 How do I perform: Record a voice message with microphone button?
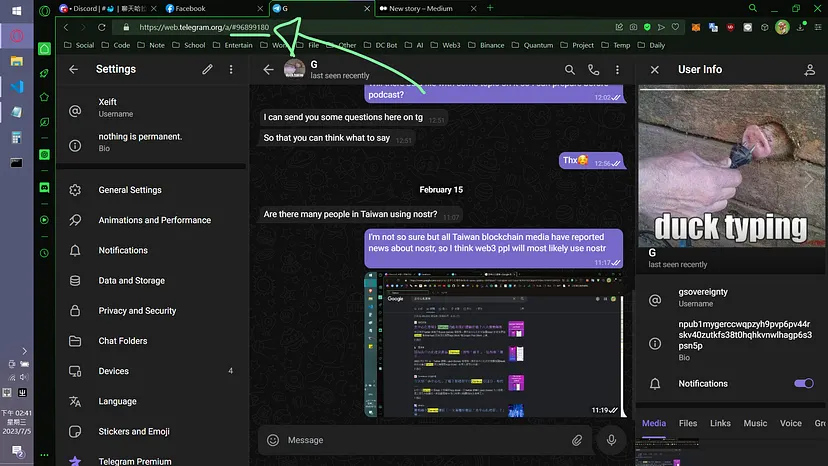[x=611, y=439]
